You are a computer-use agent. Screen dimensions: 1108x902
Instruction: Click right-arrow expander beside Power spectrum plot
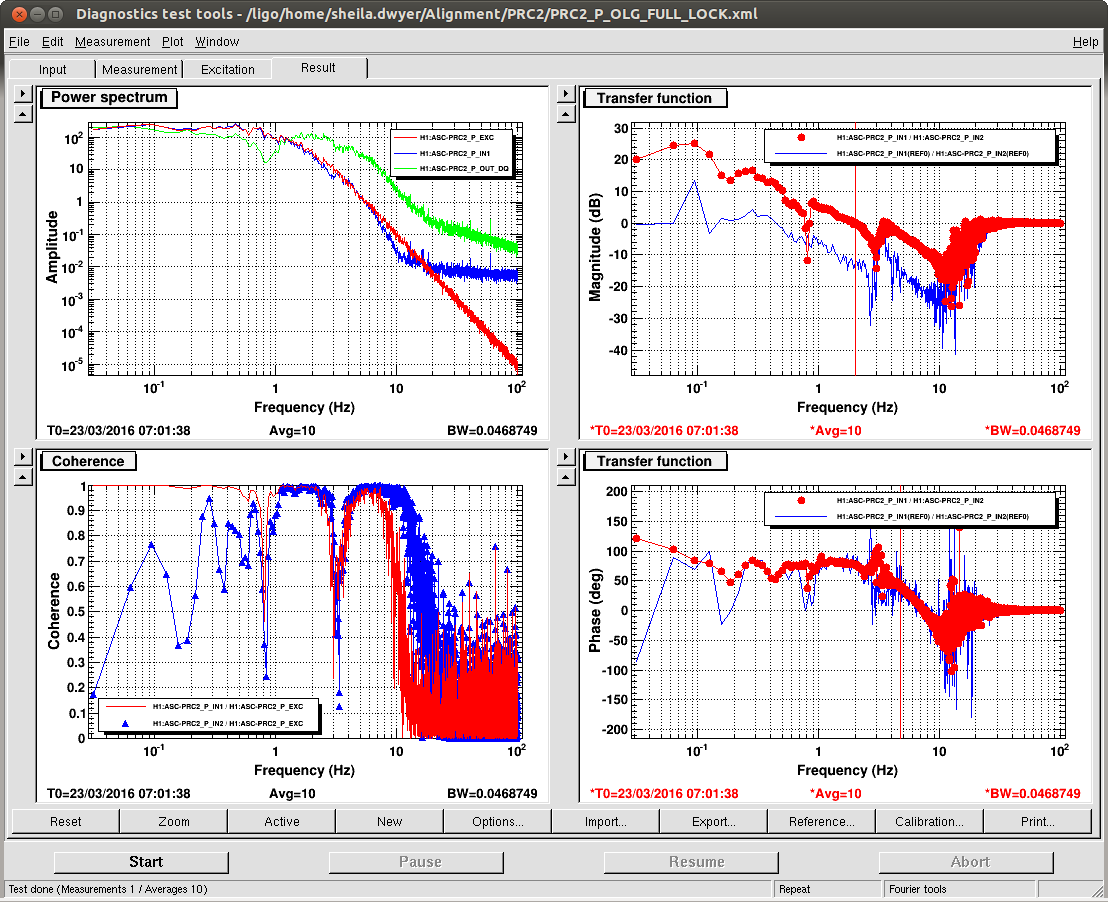(x=23, y=93)
